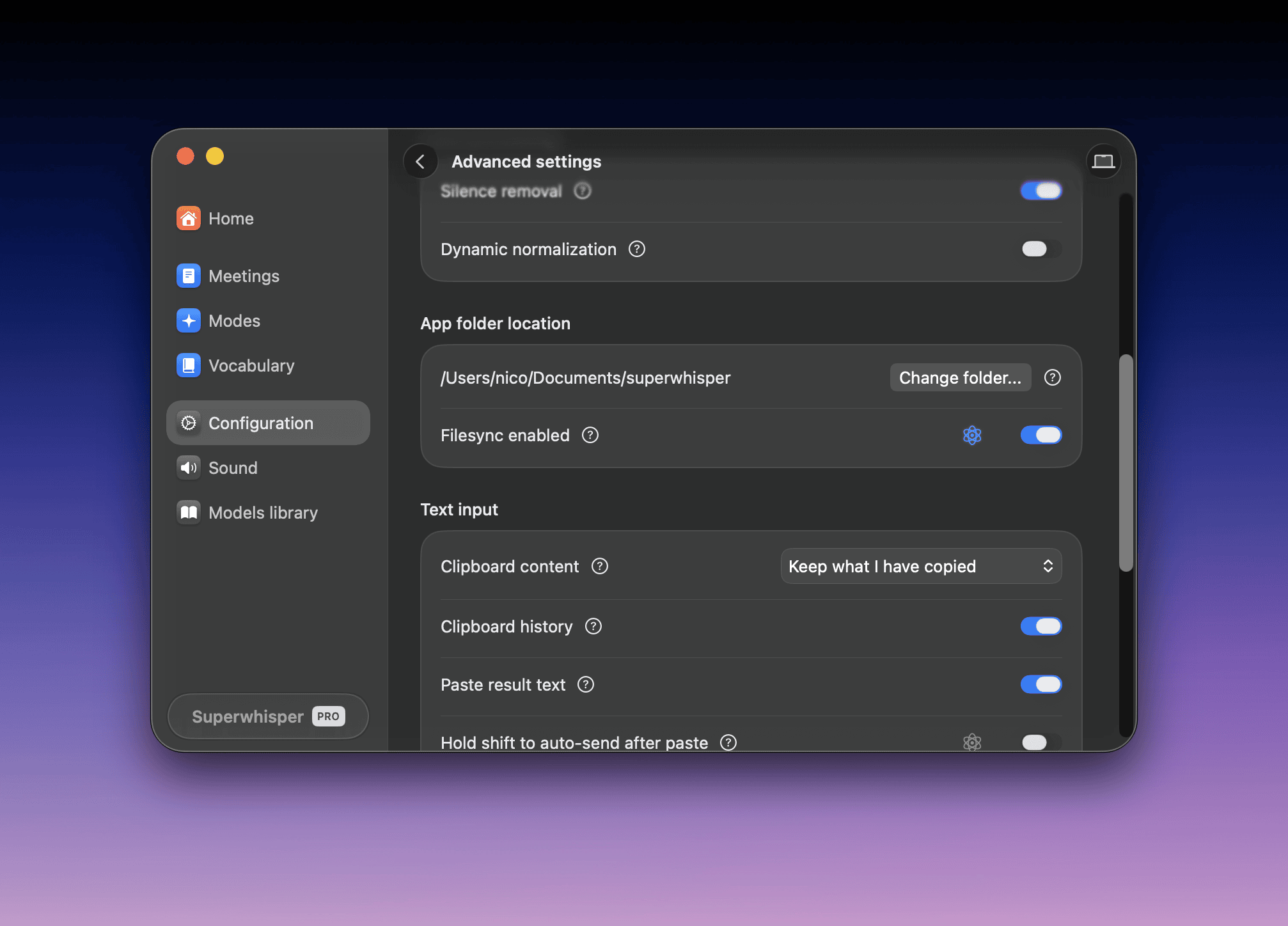Click the Advanced settings title

tap(526, 161)
